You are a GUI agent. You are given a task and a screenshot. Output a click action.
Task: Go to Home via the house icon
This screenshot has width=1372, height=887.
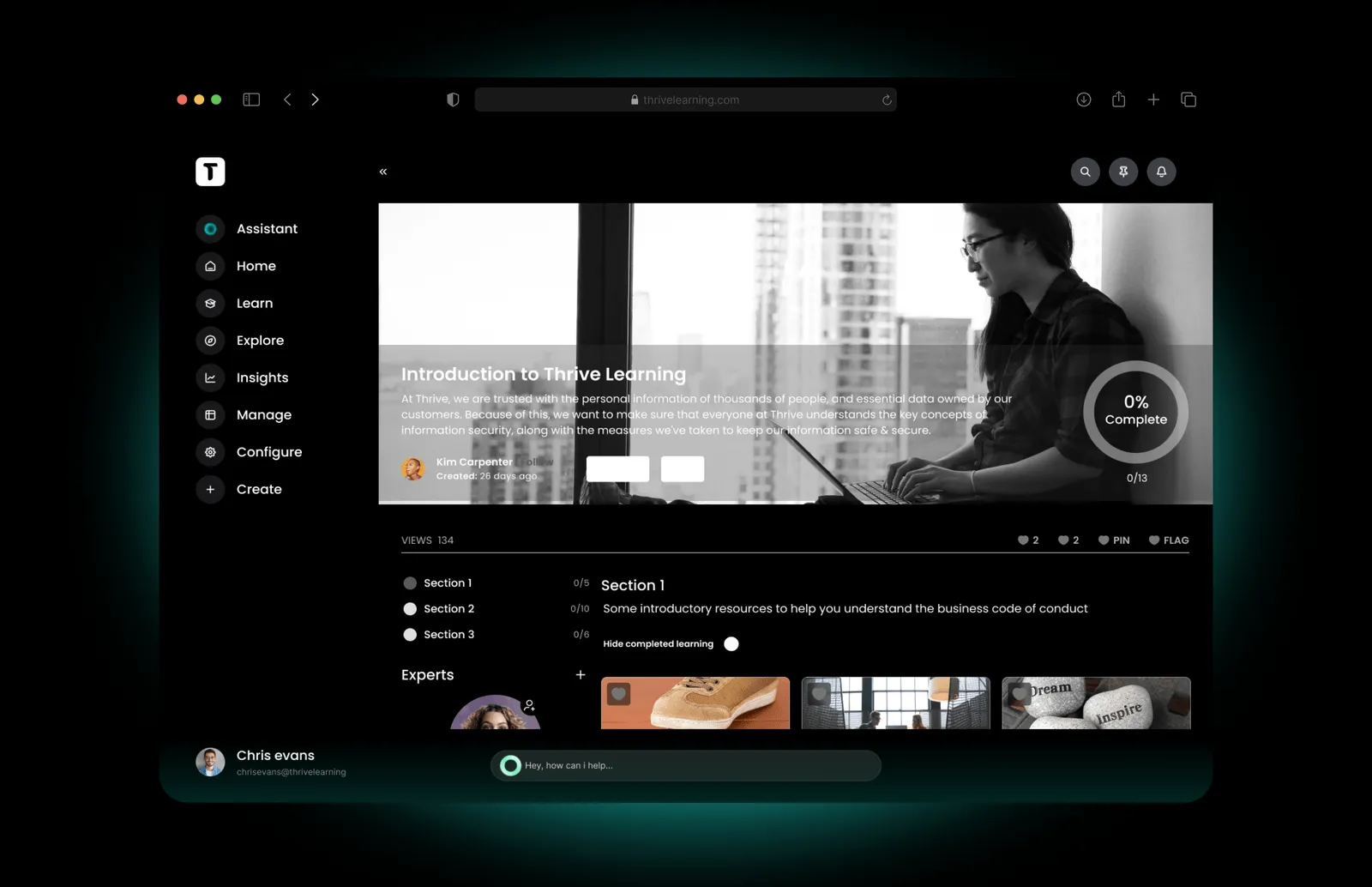coord(210,266)
